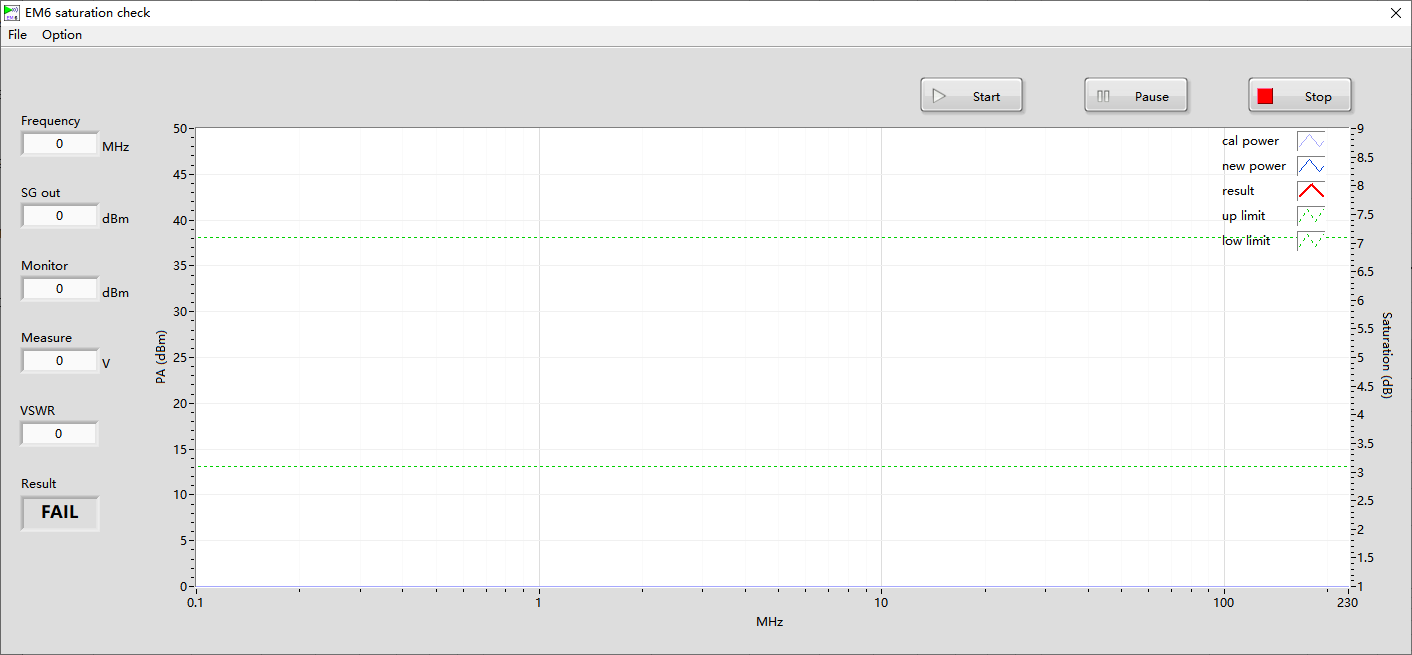
Task: Open the Option menu
Action: click(62, 35)
